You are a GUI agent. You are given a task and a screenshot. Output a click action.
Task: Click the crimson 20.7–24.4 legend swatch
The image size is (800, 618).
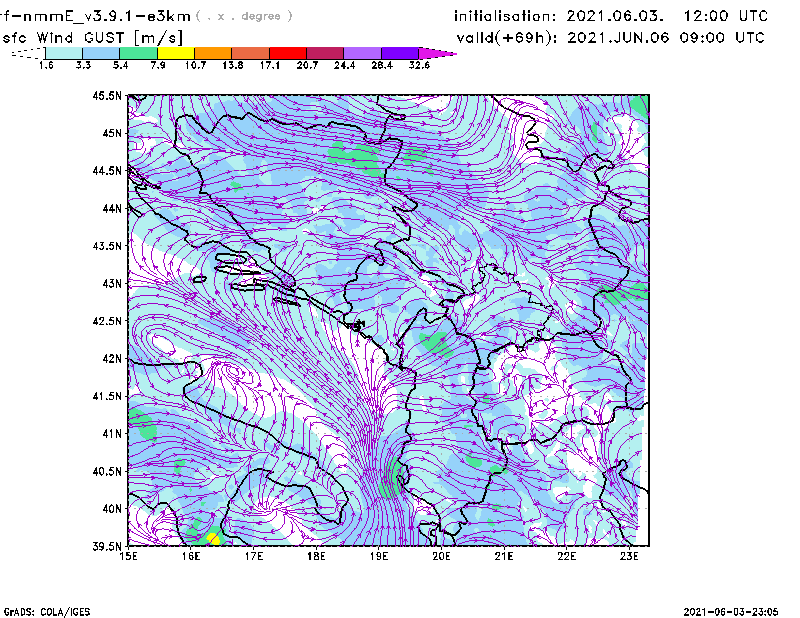point(325,53)
